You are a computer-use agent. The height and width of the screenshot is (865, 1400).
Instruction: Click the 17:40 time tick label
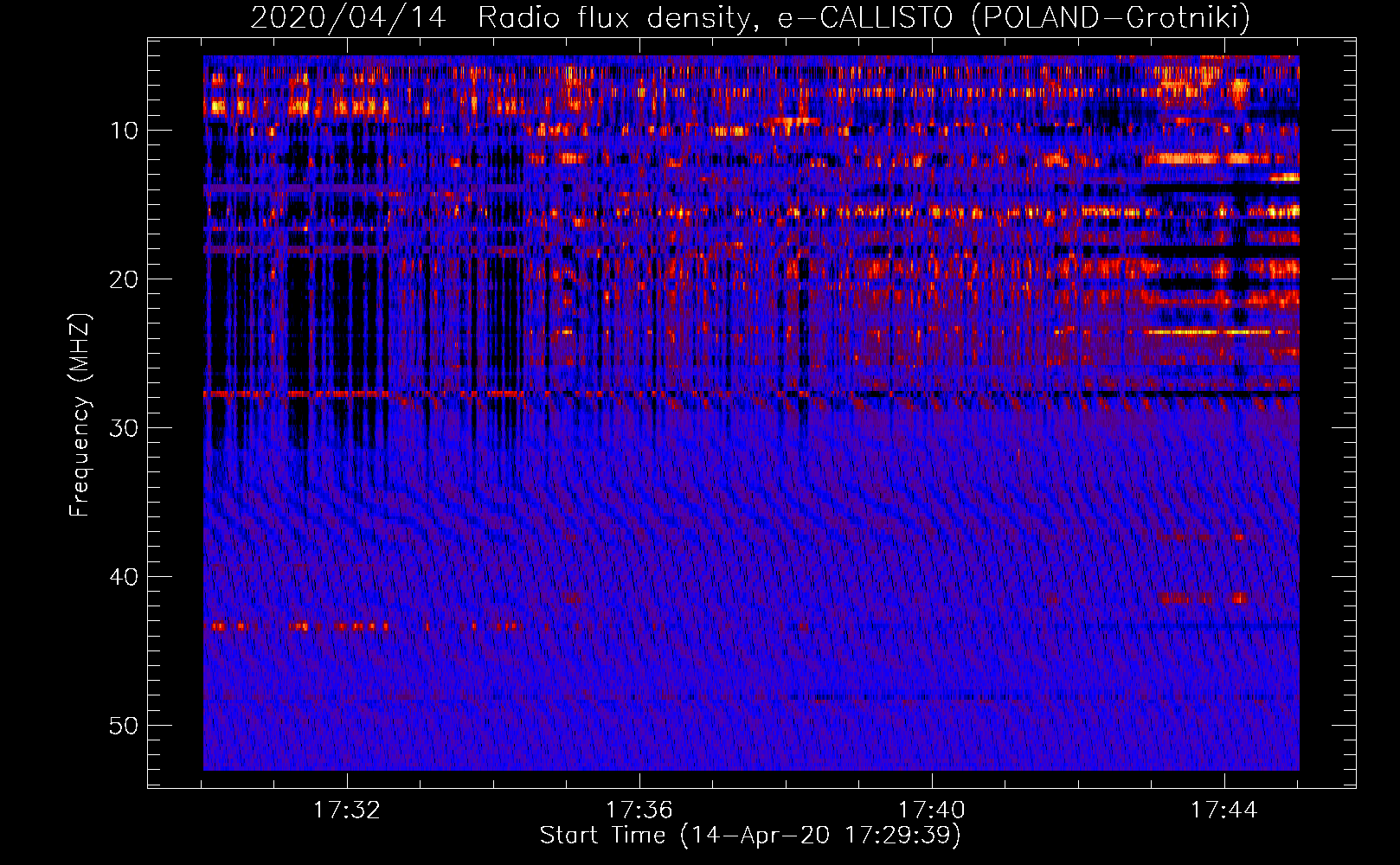[932, 811]
